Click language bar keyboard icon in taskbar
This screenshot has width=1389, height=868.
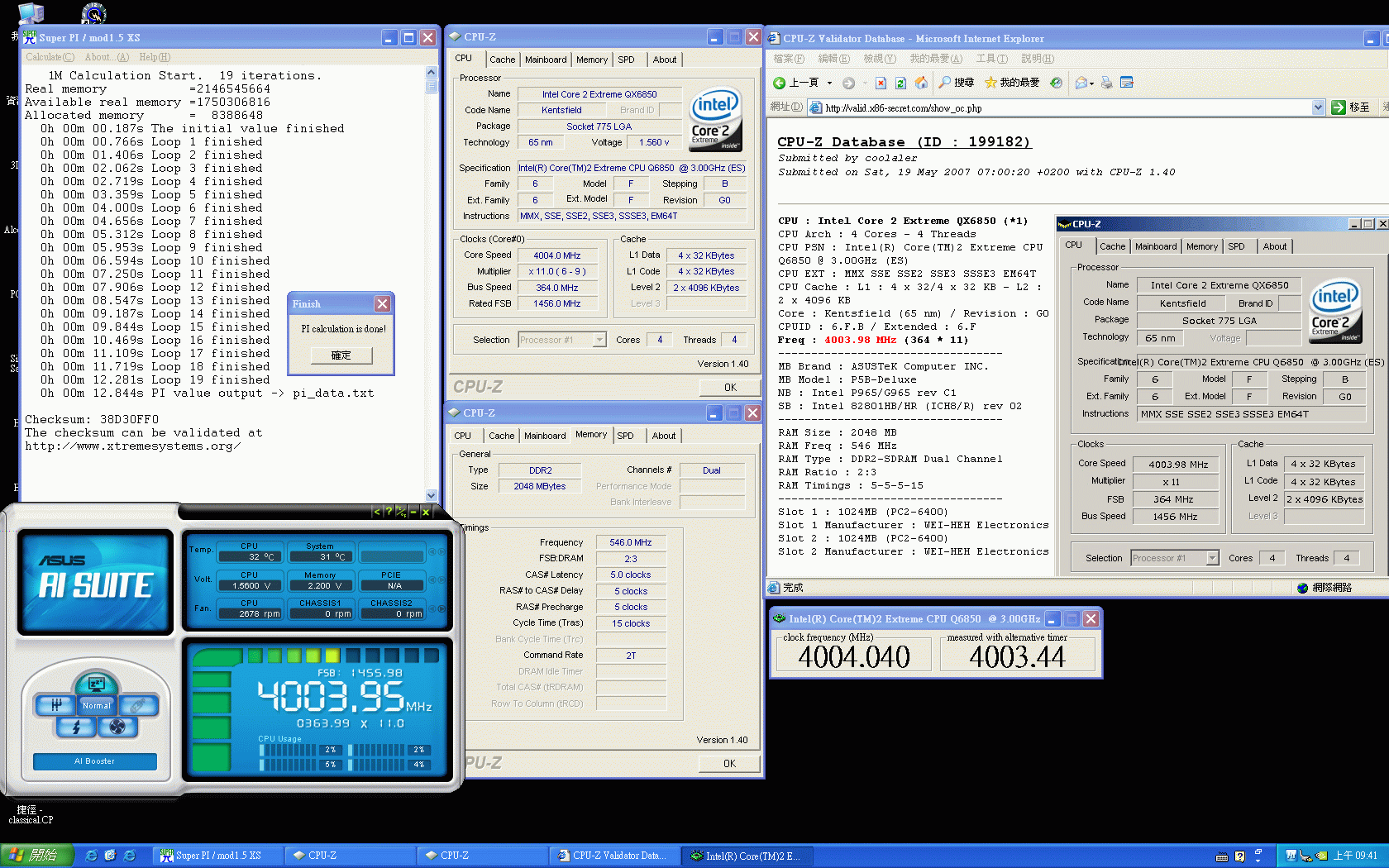(1222, 856)
